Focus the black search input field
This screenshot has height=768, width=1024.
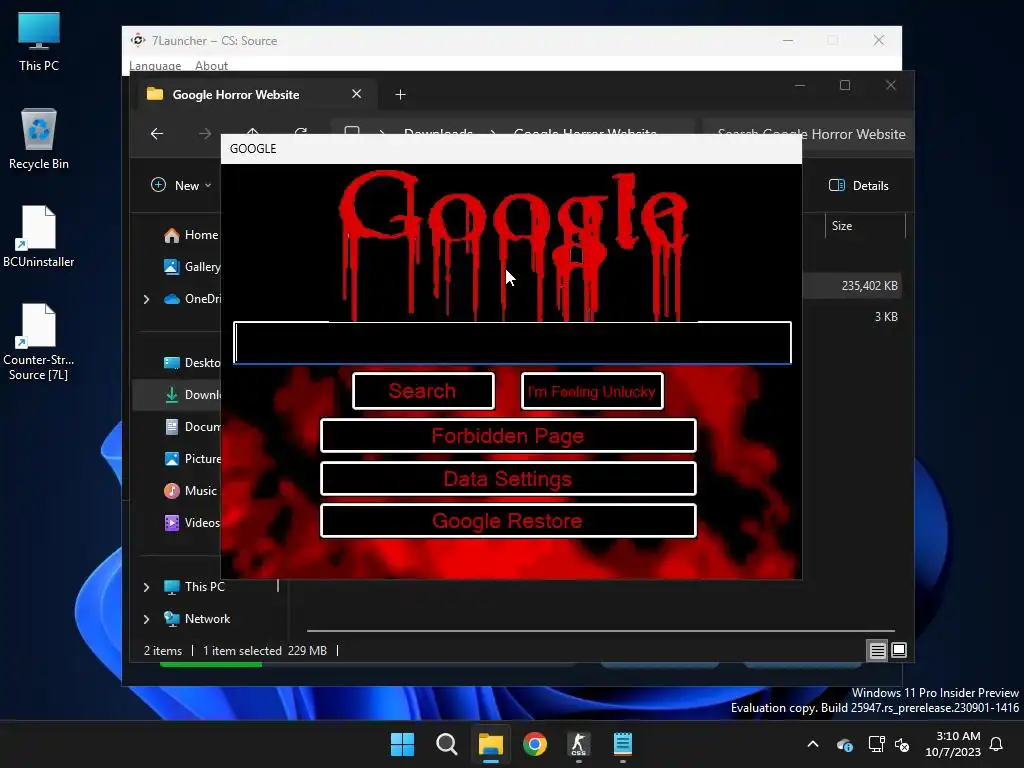click(x=512, y=342)
